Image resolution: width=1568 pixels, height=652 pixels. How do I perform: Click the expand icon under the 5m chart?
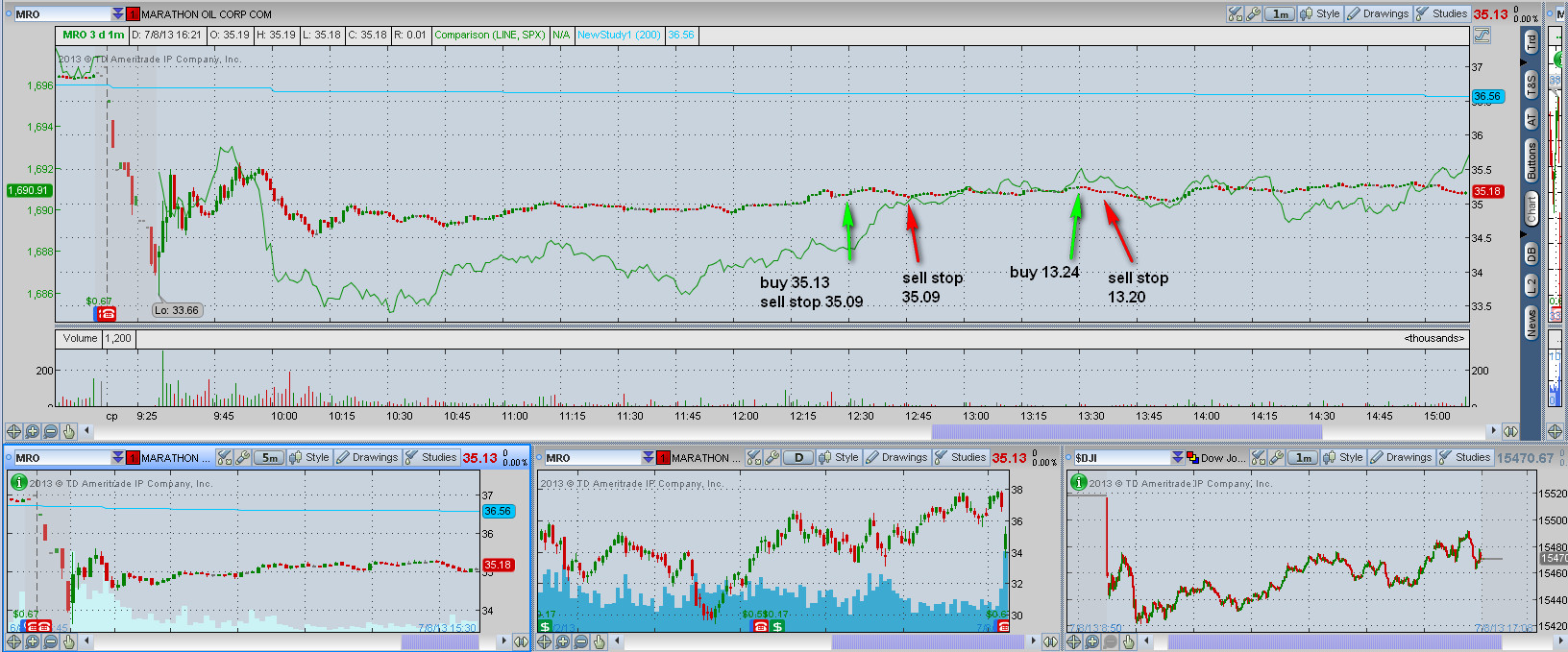coord(522,641)
